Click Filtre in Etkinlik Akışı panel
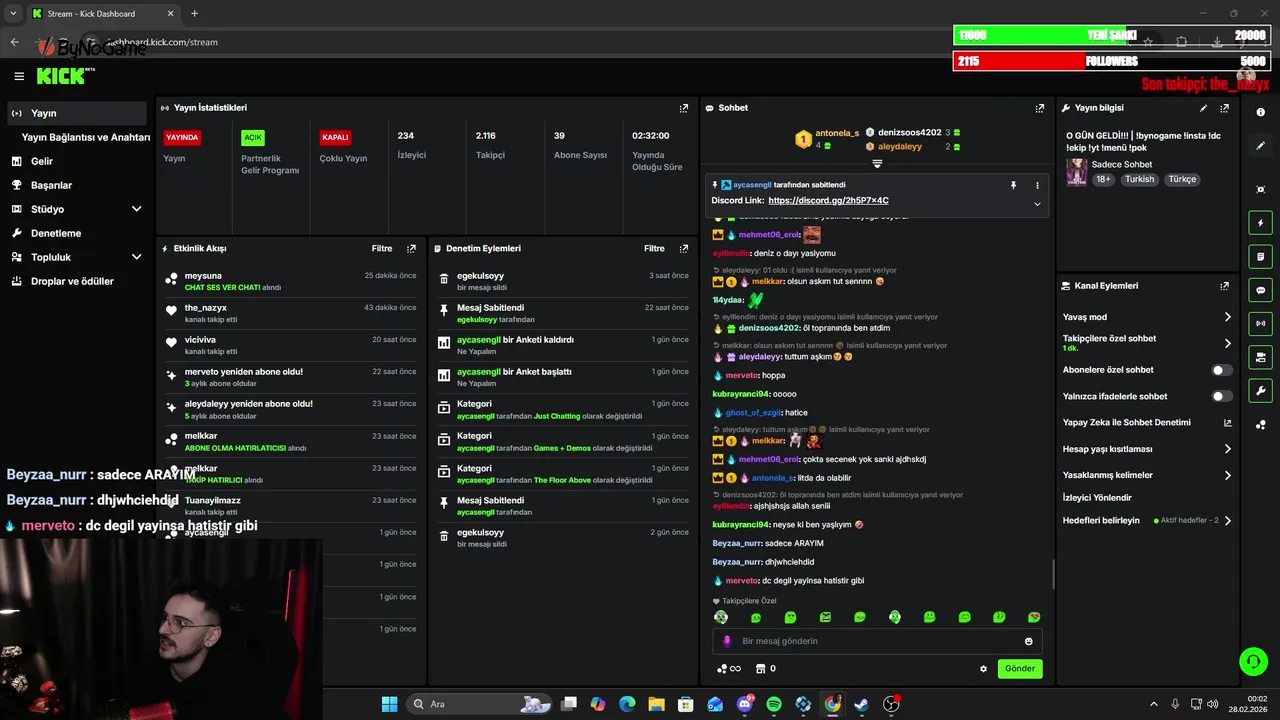The image size is (1280, 720). tap(382, 248)
